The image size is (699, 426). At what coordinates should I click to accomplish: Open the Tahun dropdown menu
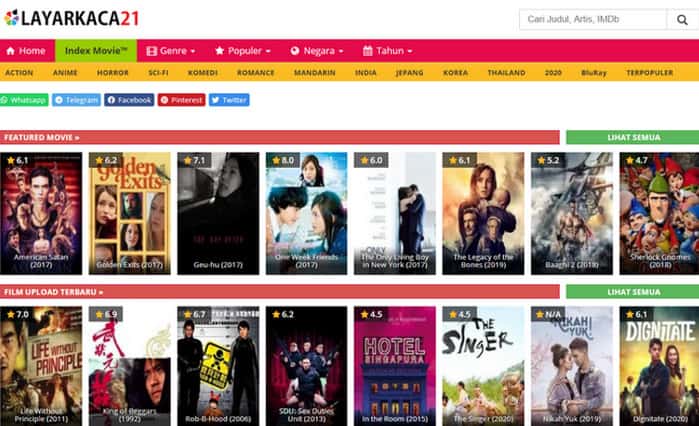tap(388, 51)
